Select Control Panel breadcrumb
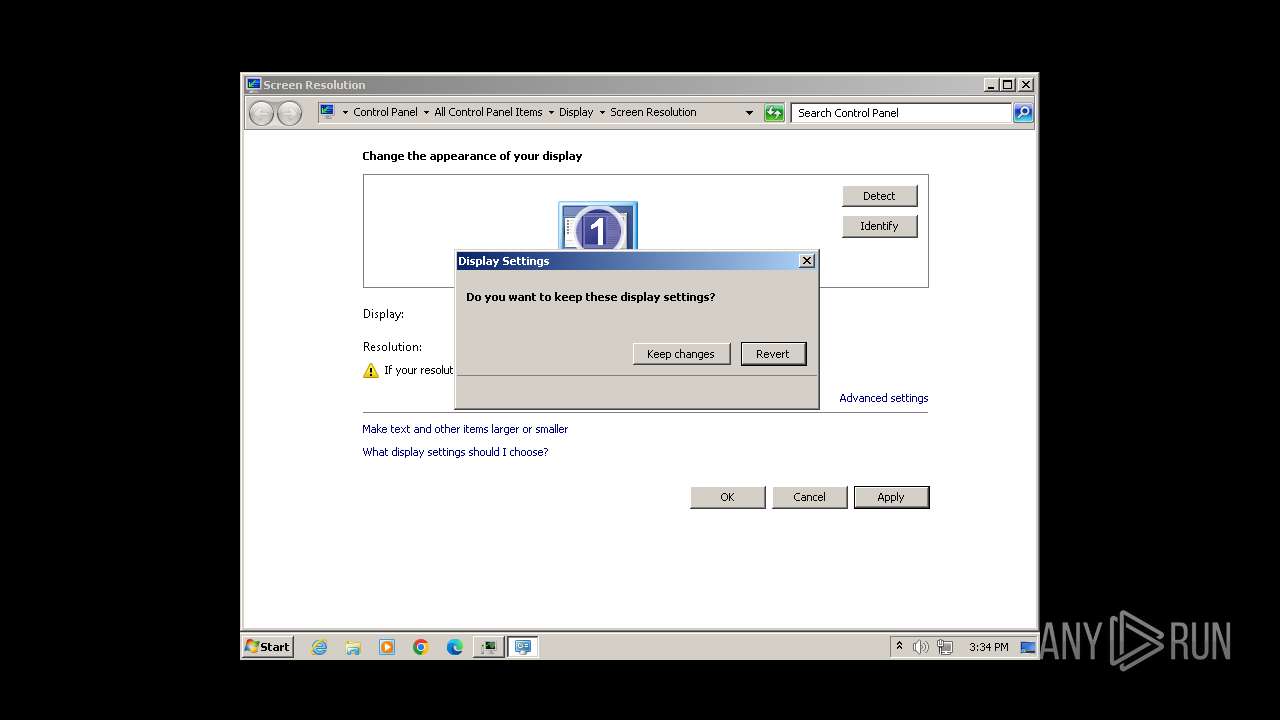Screen dimensions: 1280x720 tap(385, 112)
